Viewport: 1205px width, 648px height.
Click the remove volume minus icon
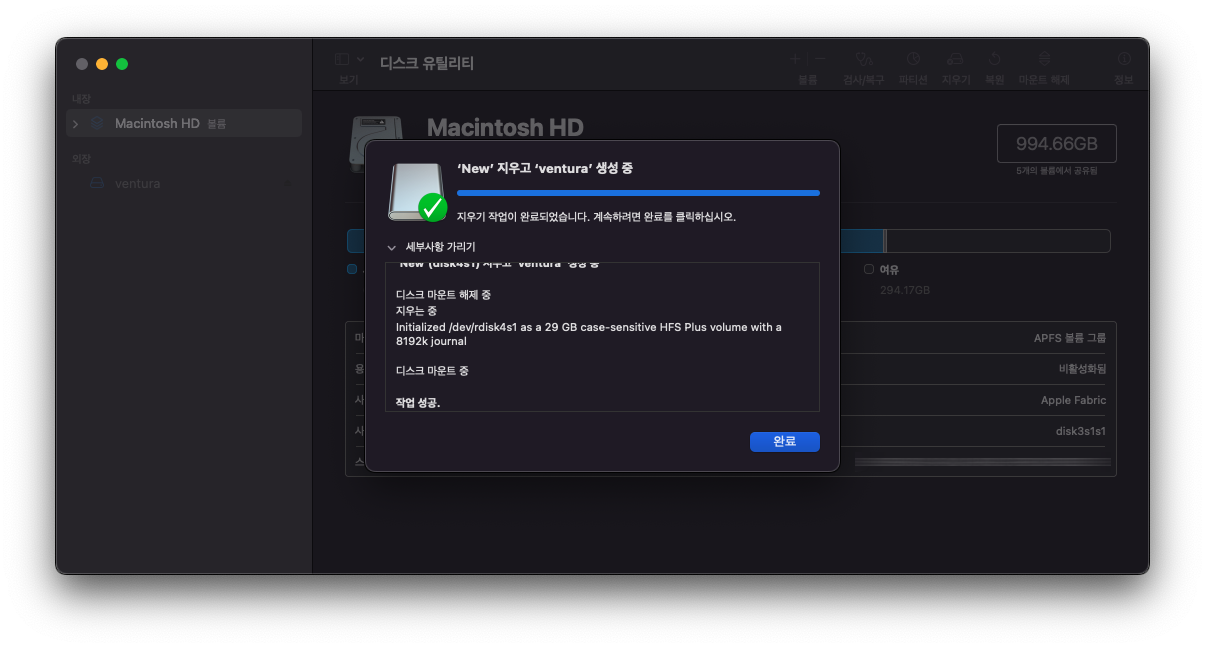point(820,60)
